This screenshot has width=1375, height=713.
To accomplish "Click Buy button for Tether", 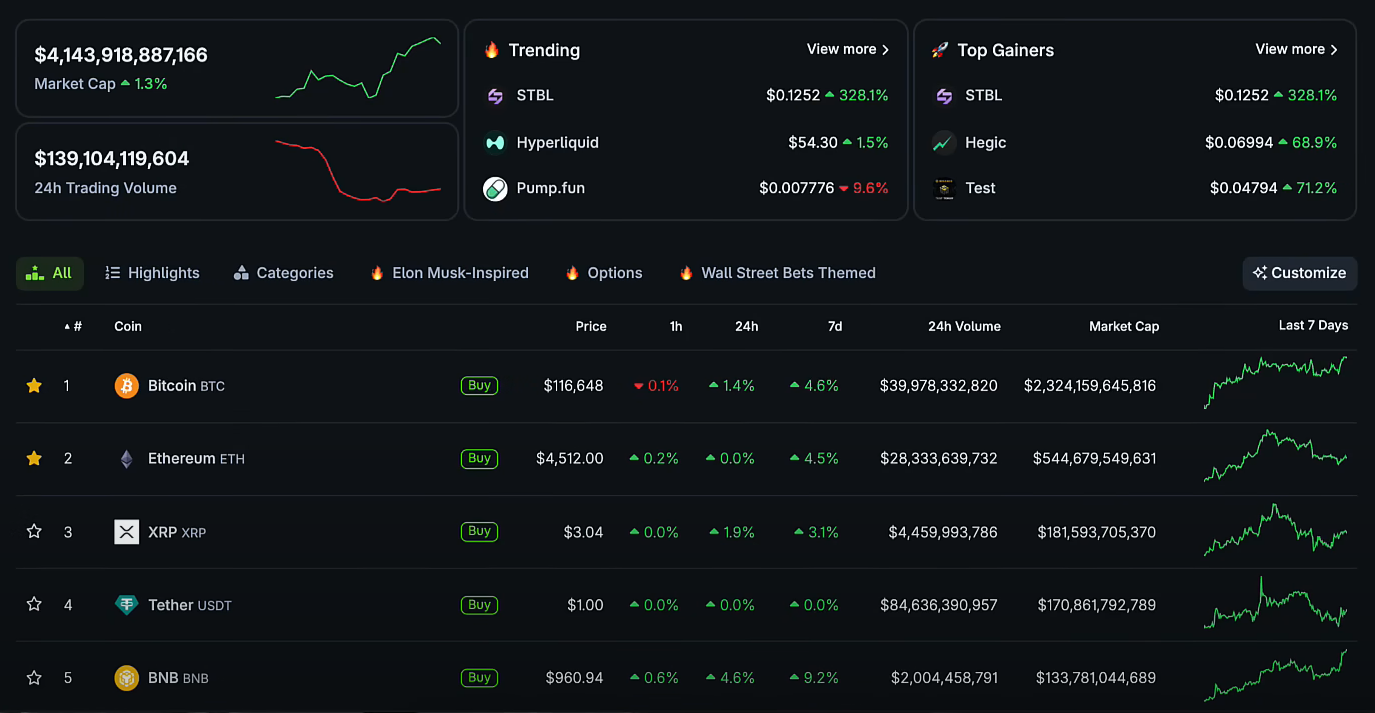I will click(479, 605).
